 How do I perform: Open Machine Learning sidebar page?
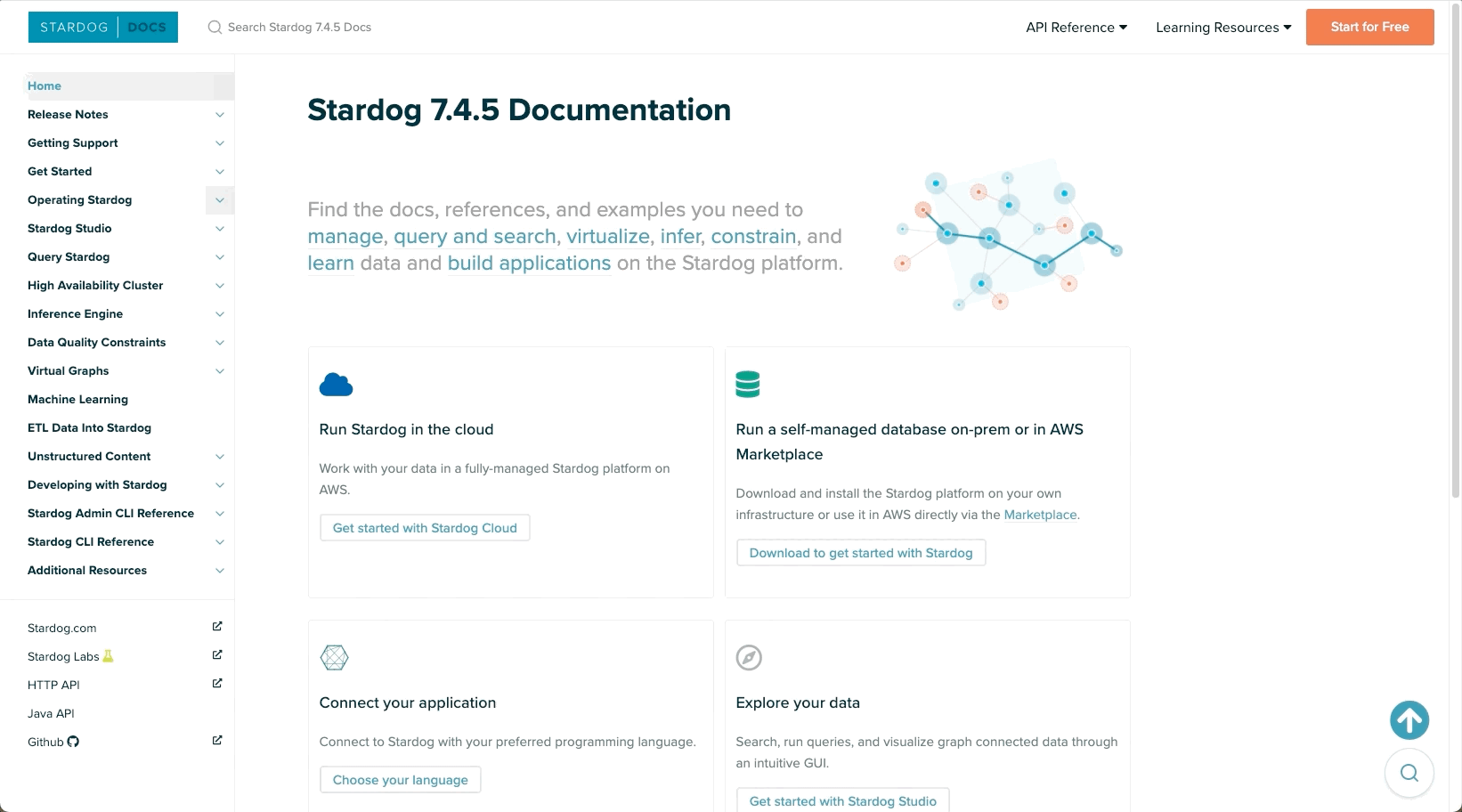77,400
